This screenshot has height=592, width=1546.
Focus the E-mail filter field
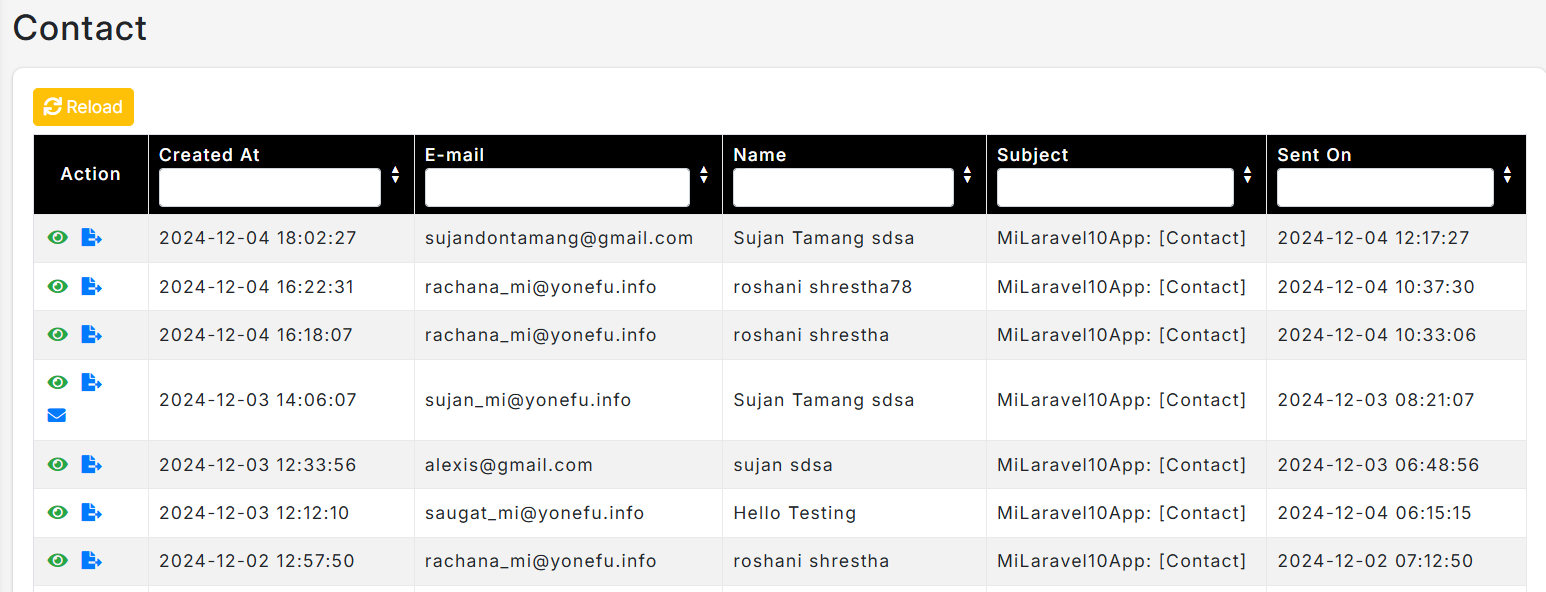pyautogui.click(x=557, y=187)
